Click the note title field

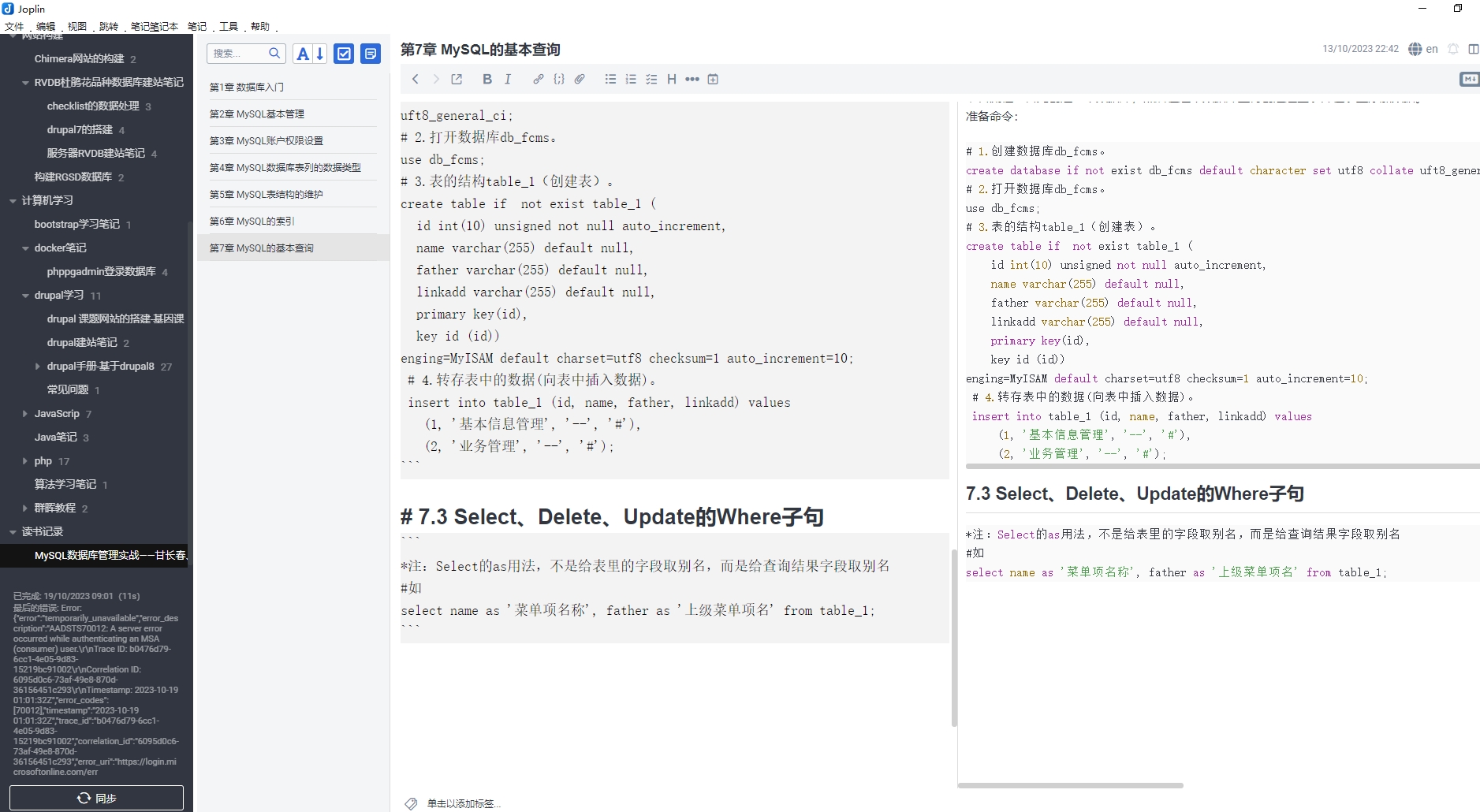pos(856,49)
